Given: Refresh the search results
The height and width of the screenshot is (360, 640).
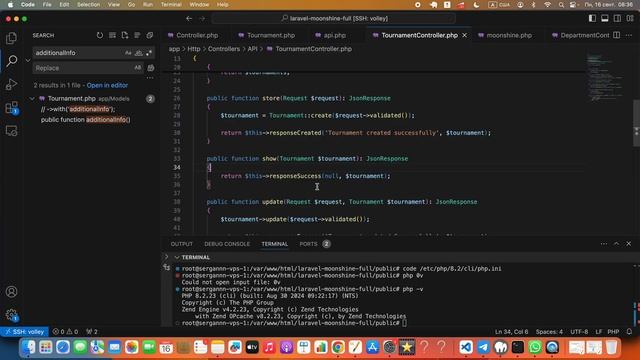Looking at the screenshot, I should point(100,36).
